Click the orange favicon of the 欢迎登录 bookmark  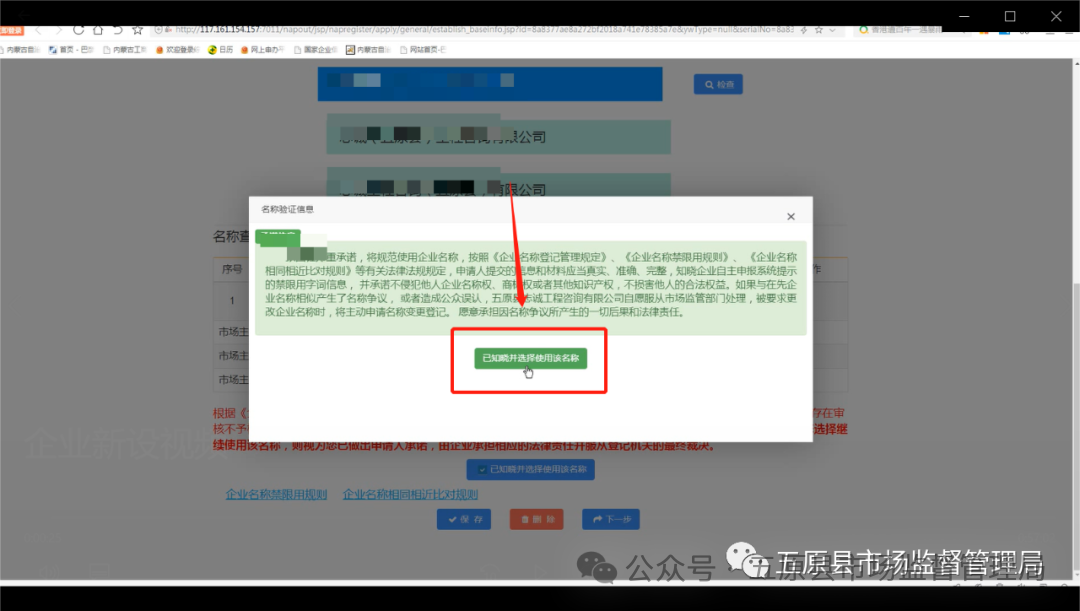[x=160, y=48]
